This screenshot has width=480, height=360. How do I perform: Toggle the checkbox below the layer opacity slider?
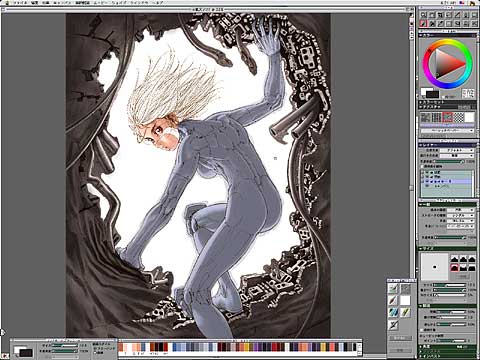(422, 166)
